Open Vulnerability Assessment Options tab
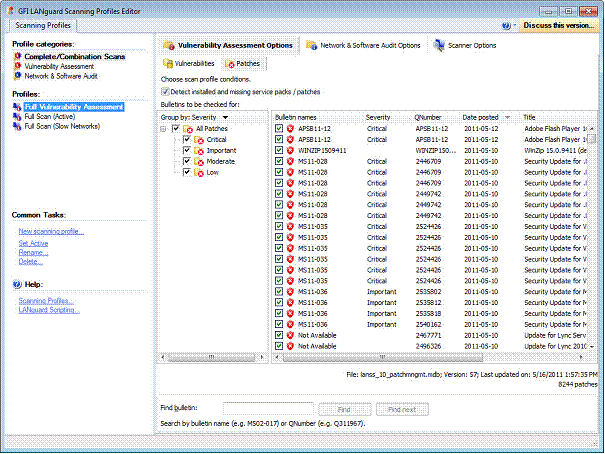Viewport: 605px width, 454px height. [x=228, y=45]
